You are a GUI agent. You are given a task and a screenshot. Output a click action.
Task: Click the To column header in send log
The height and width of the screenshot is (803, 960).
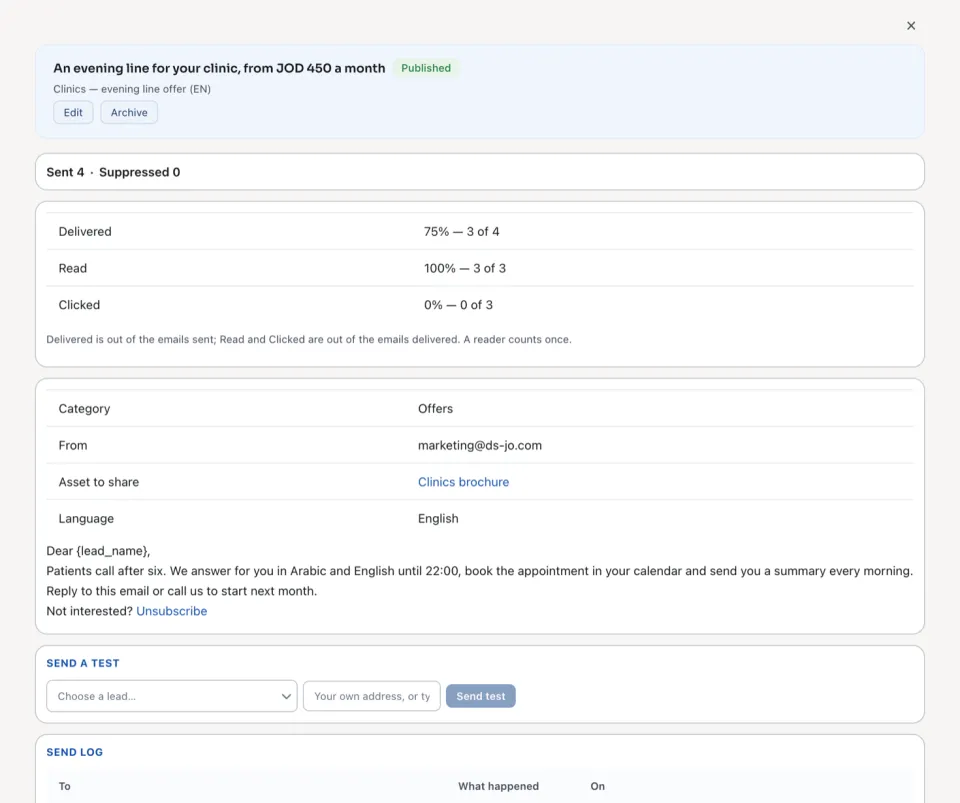(x=64, y=786)
